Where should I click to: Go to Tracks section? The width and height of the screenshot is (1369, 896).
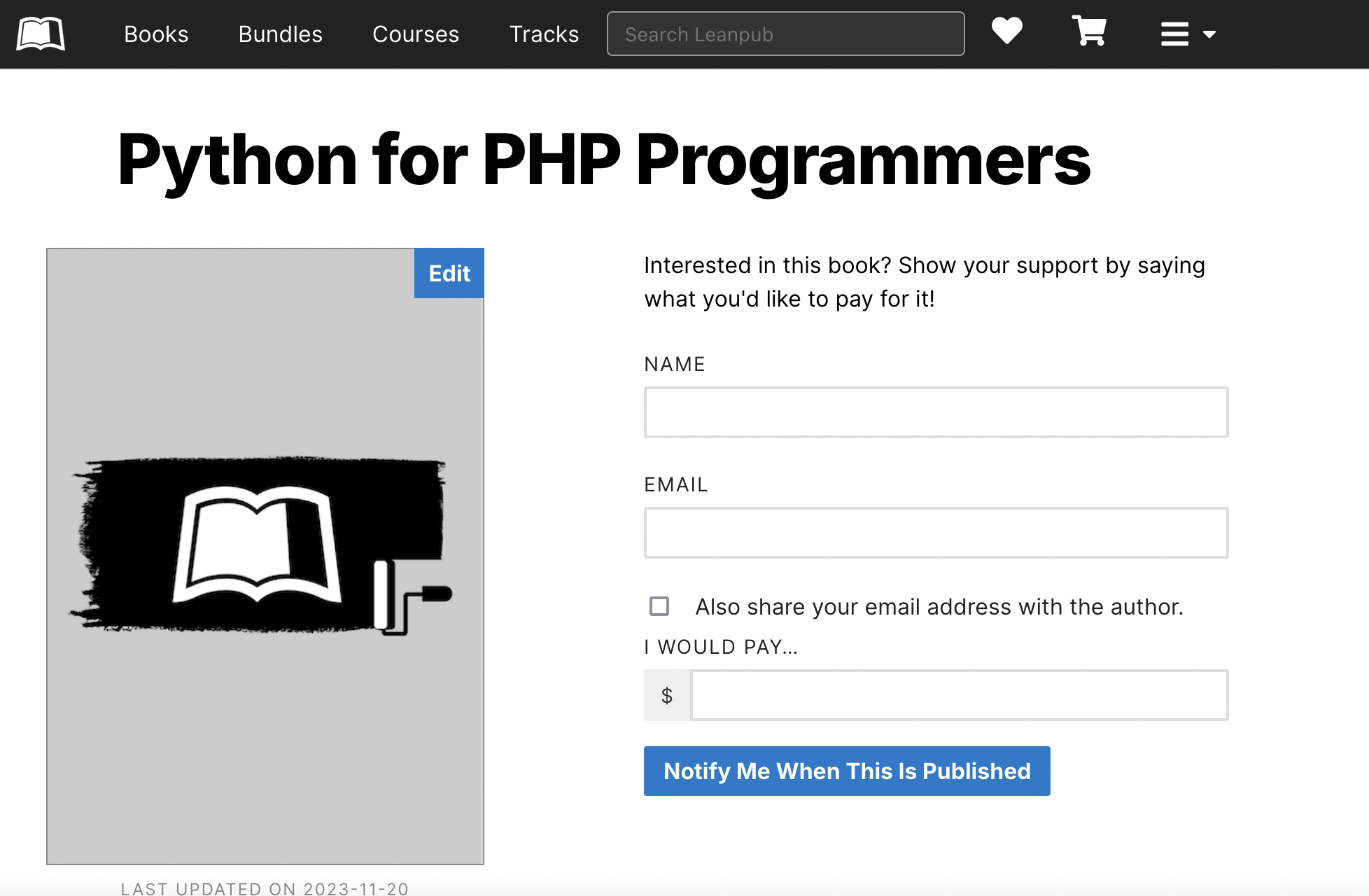[x=544, y=34]
